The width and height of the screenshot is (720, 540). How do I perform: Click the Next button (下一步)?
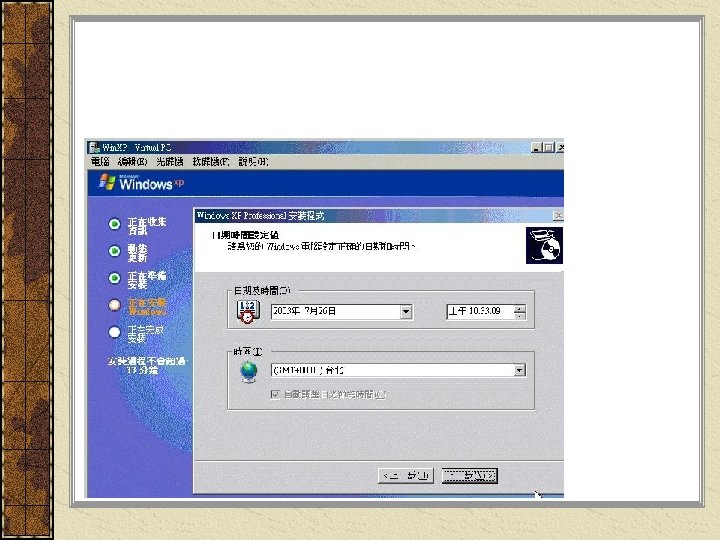469,476
